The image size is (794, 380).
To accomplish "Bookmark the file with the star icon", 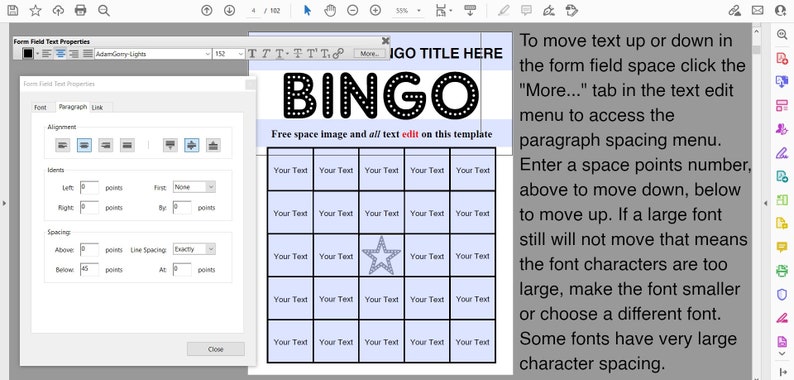I will (x=35, y=10).
